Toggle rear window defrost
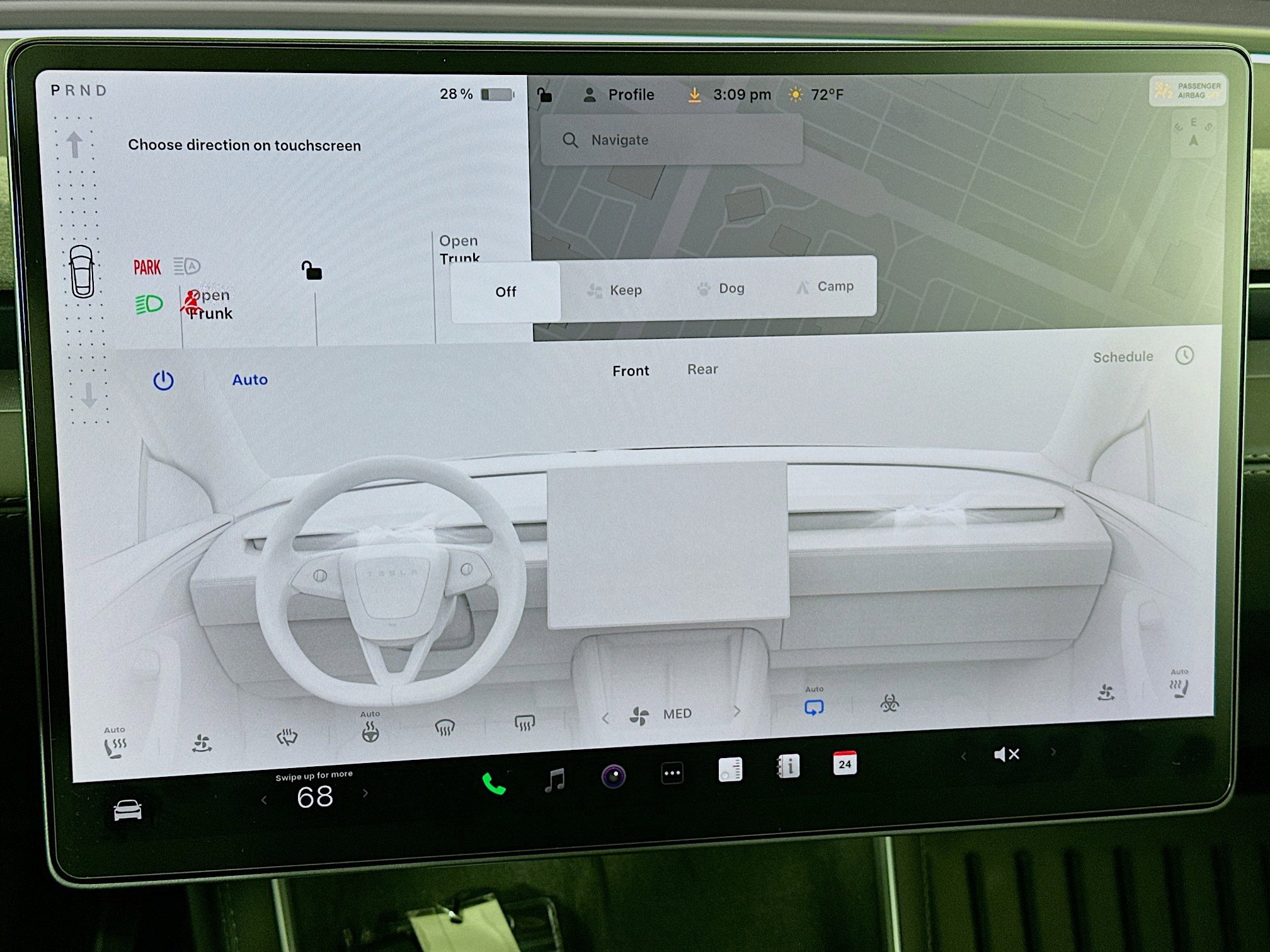1270x952 pixels. tap(524, 722)
